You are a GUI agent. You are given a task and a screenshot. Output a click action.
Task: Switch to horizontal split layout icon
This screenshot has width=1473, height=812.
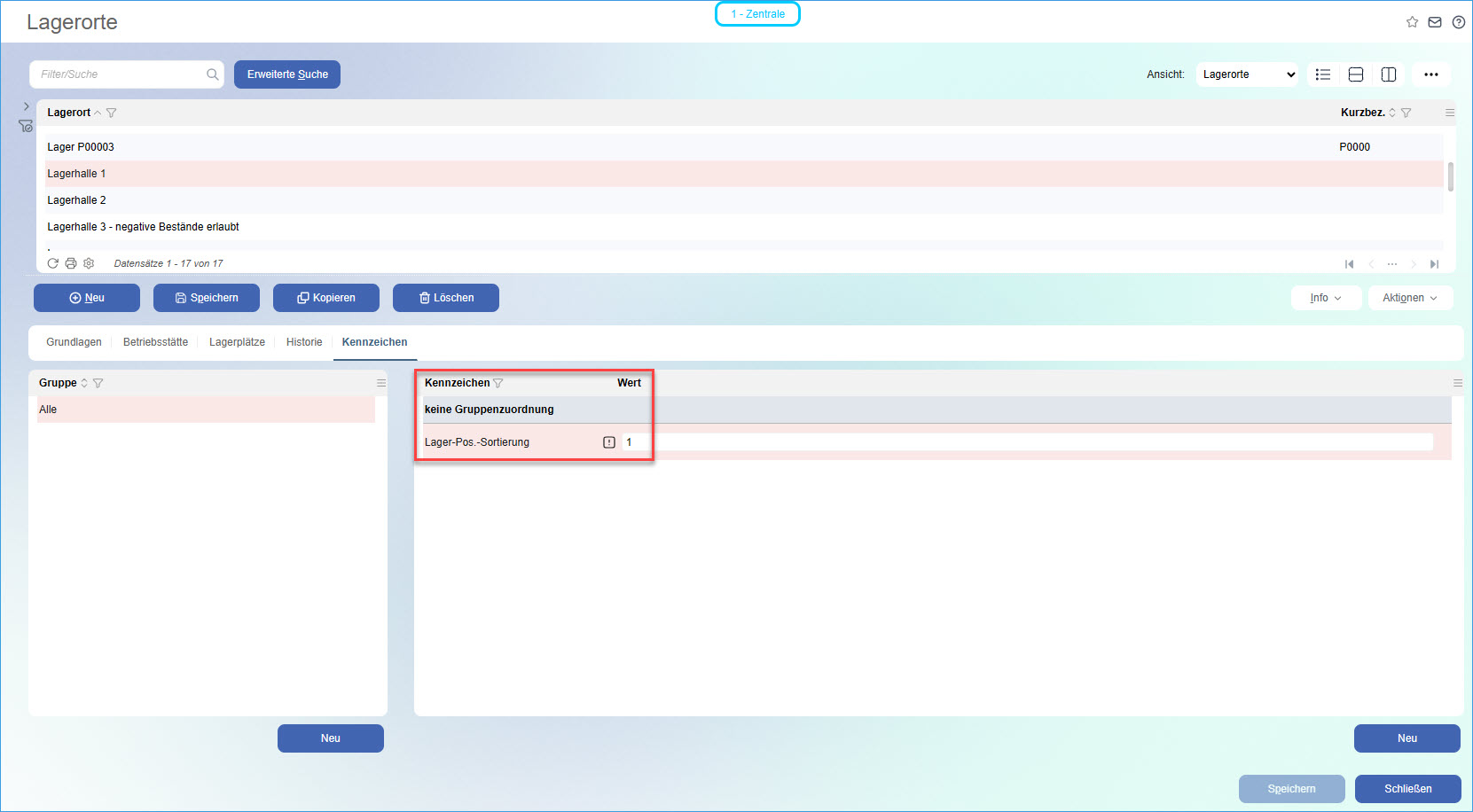pyautogui.click(x=1356, y=74)
